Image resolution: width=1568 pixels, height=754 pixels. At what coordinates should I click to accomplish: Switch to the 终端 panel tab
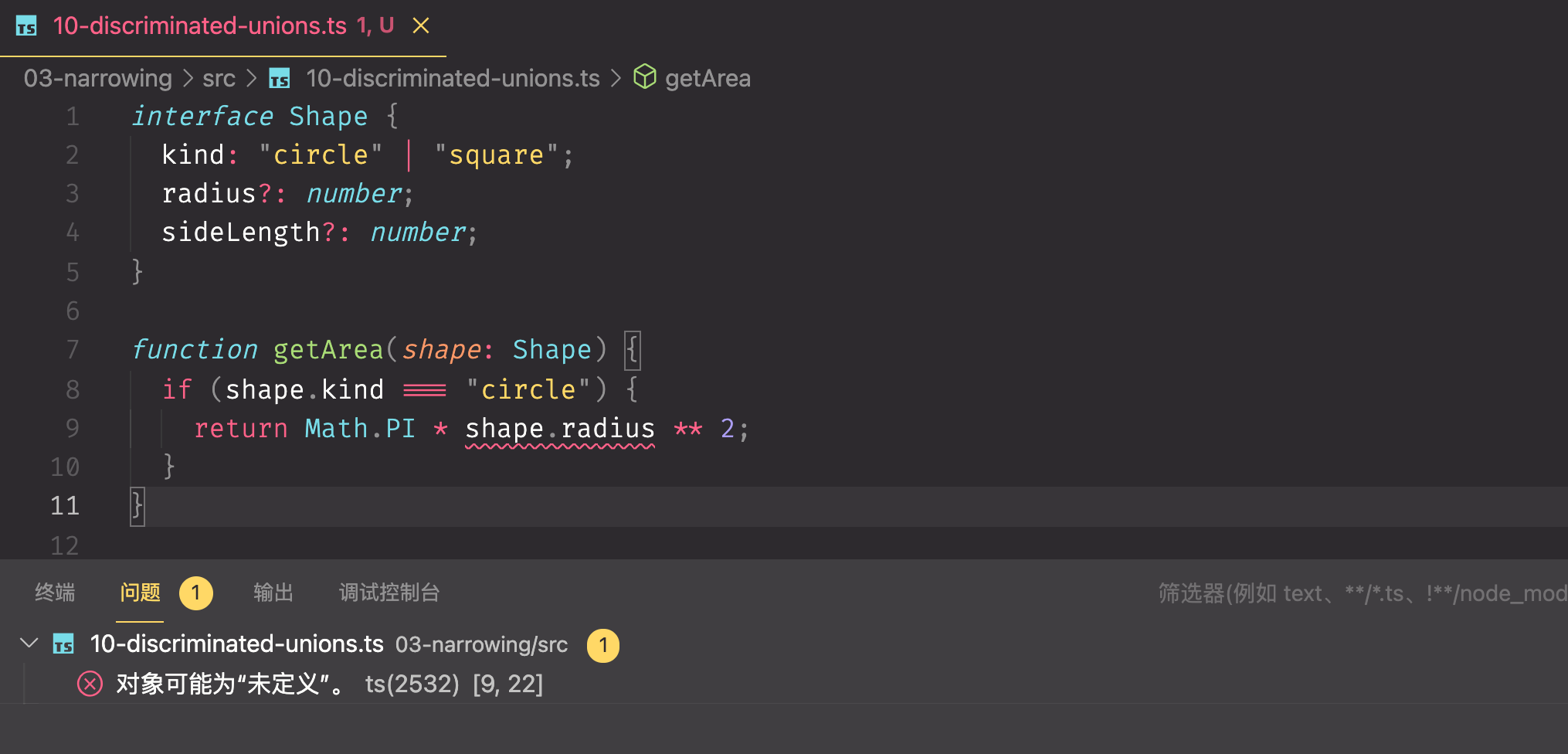[x=55, y=593]
